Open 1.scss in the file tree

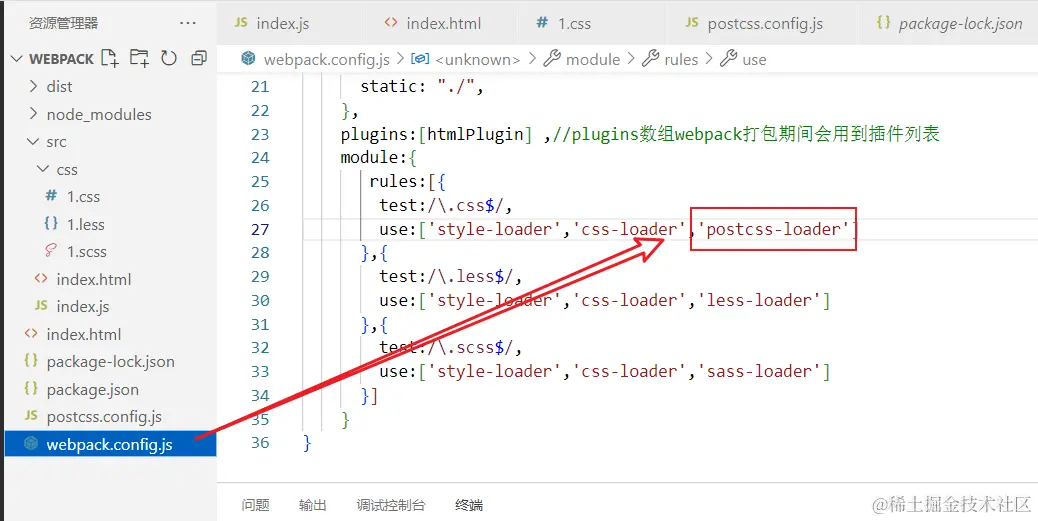[x=87, y=252]
